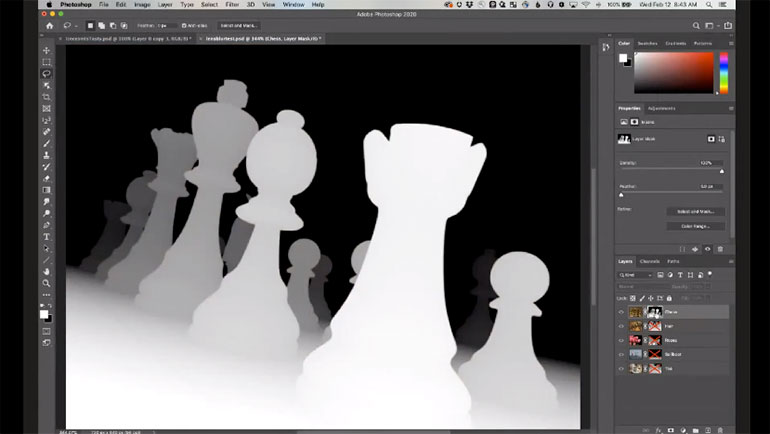
Task: Toggle visibility of the Sailboat layer
Action: pos(621,354)
